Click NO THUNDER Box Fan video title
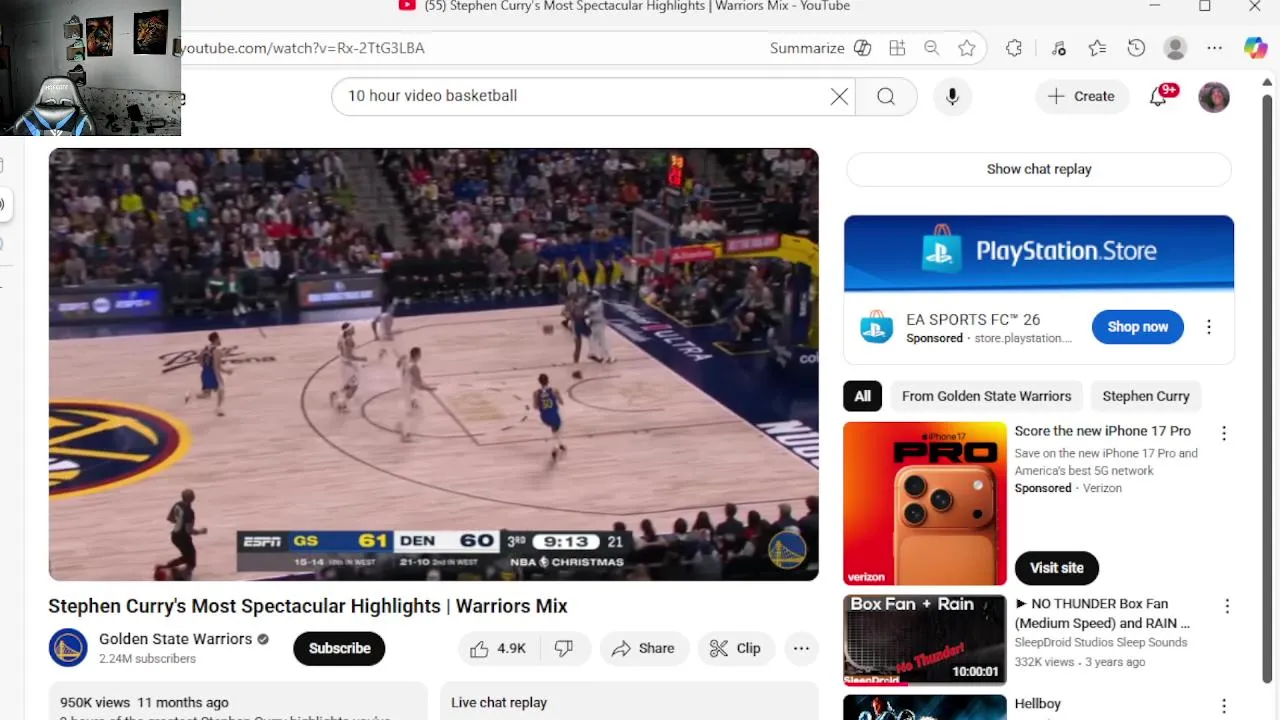1280x720 pixels. (x=1103, y=613)
